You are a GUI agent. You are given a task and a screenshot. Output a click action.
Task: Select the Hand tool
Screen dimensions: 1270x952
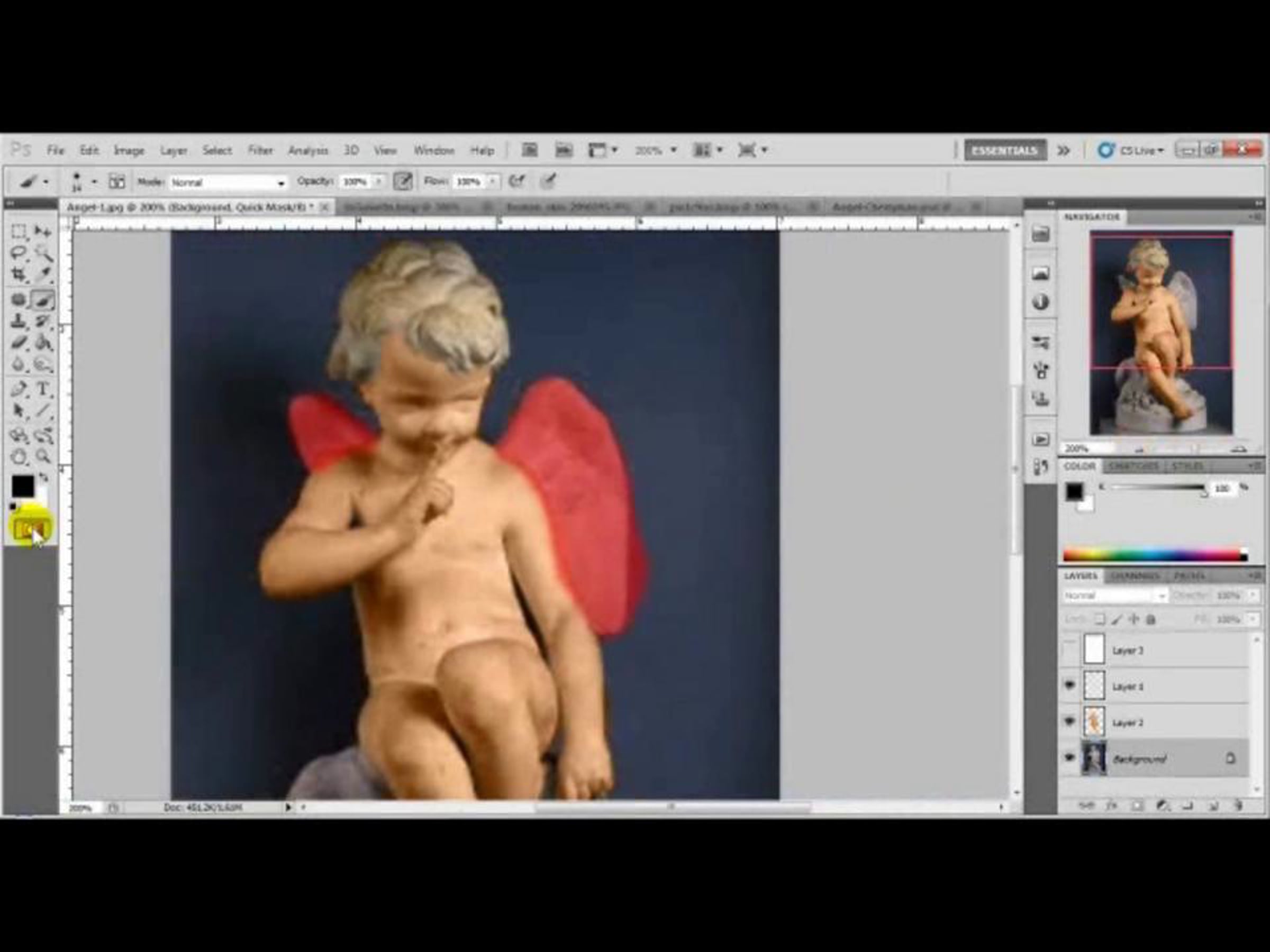(x=19, y=457)
